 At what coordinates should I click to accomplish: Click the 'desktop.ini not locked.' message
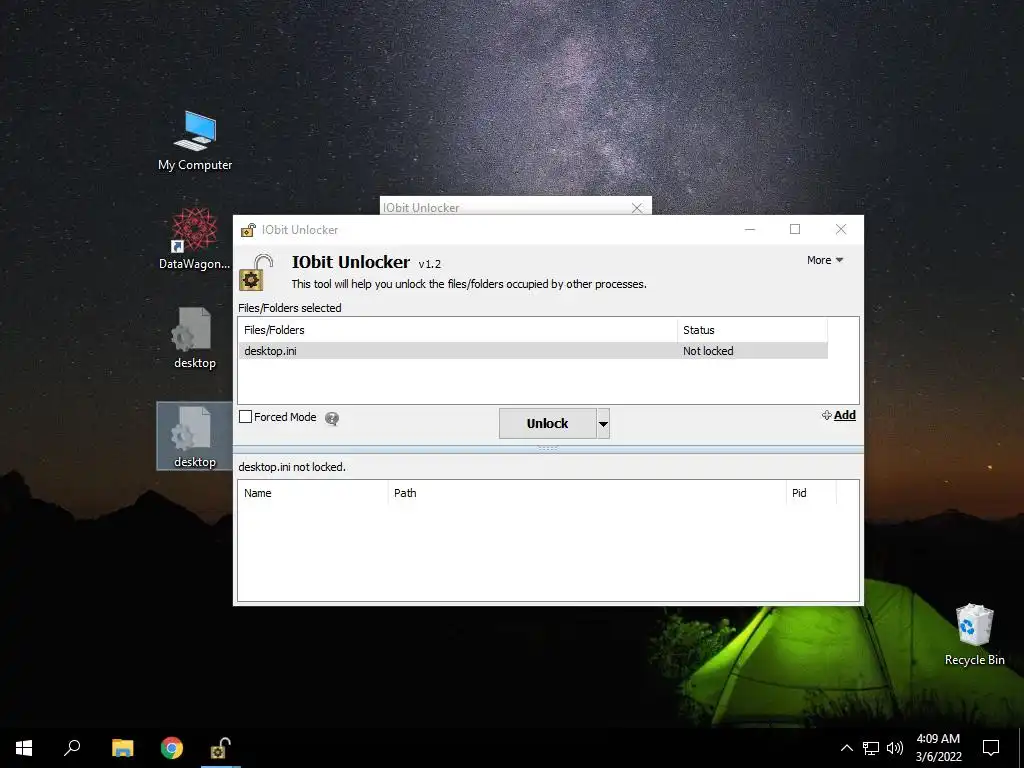[292, 467]
